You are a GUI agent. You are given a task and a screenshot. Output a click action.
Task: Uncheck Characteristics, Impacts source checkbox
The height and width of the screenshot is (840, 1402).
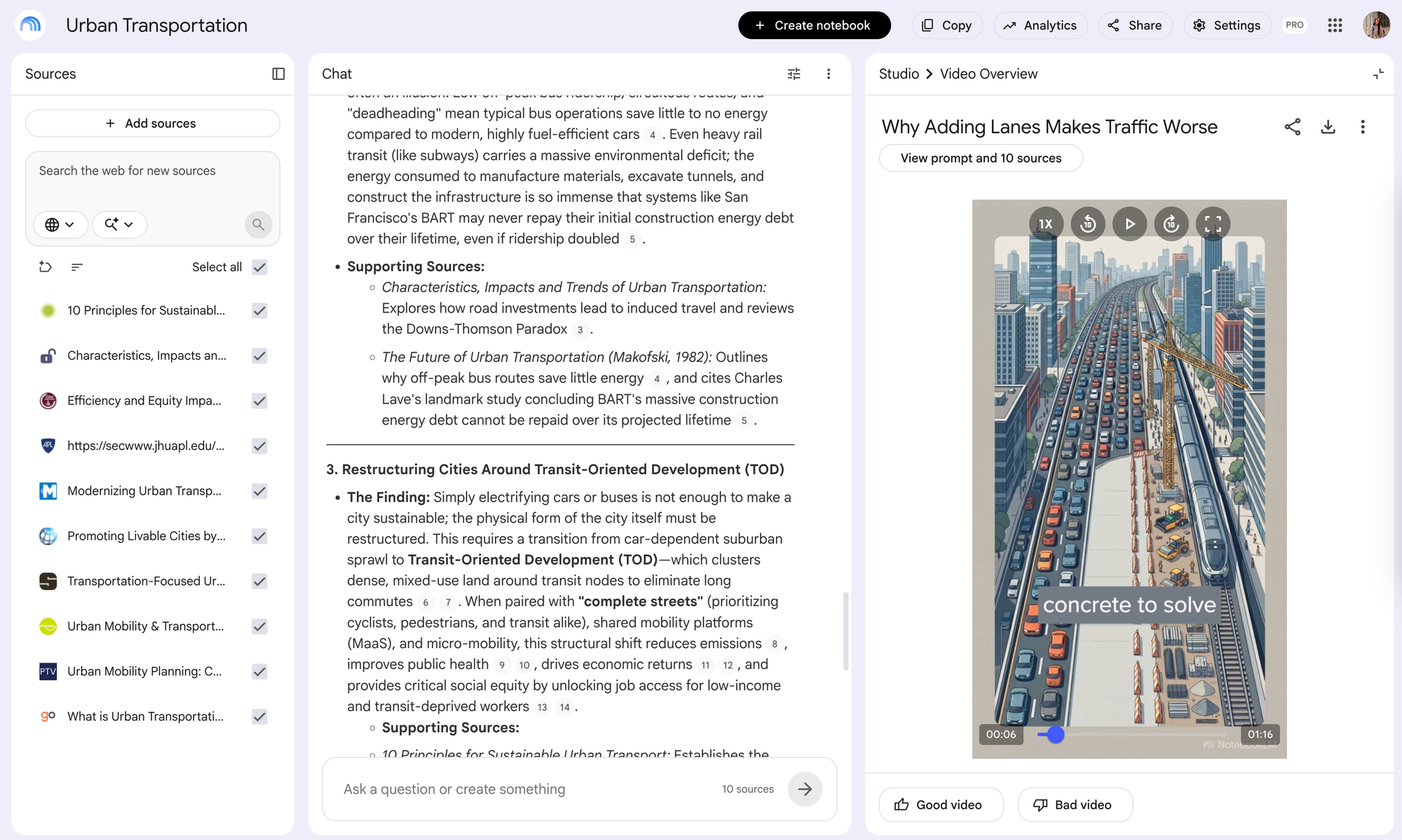coord(259,356)
